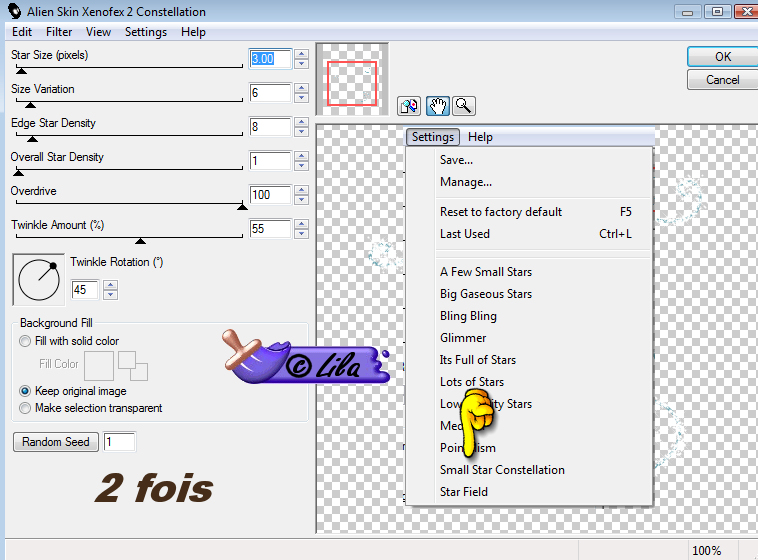The image size is (758, 560).
Task: Decrease Twinkle Rotation down arrow
Action: pos(111,295)
